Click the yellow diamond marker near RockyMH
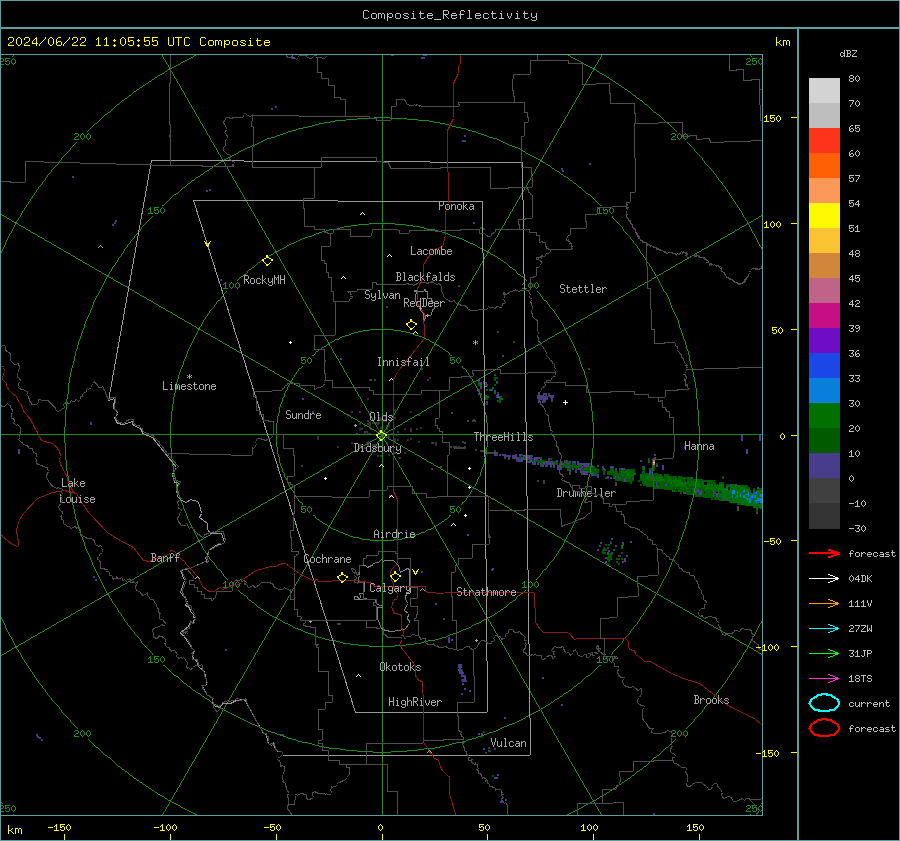The image size is (900, 841). click(x=267, y=261)
